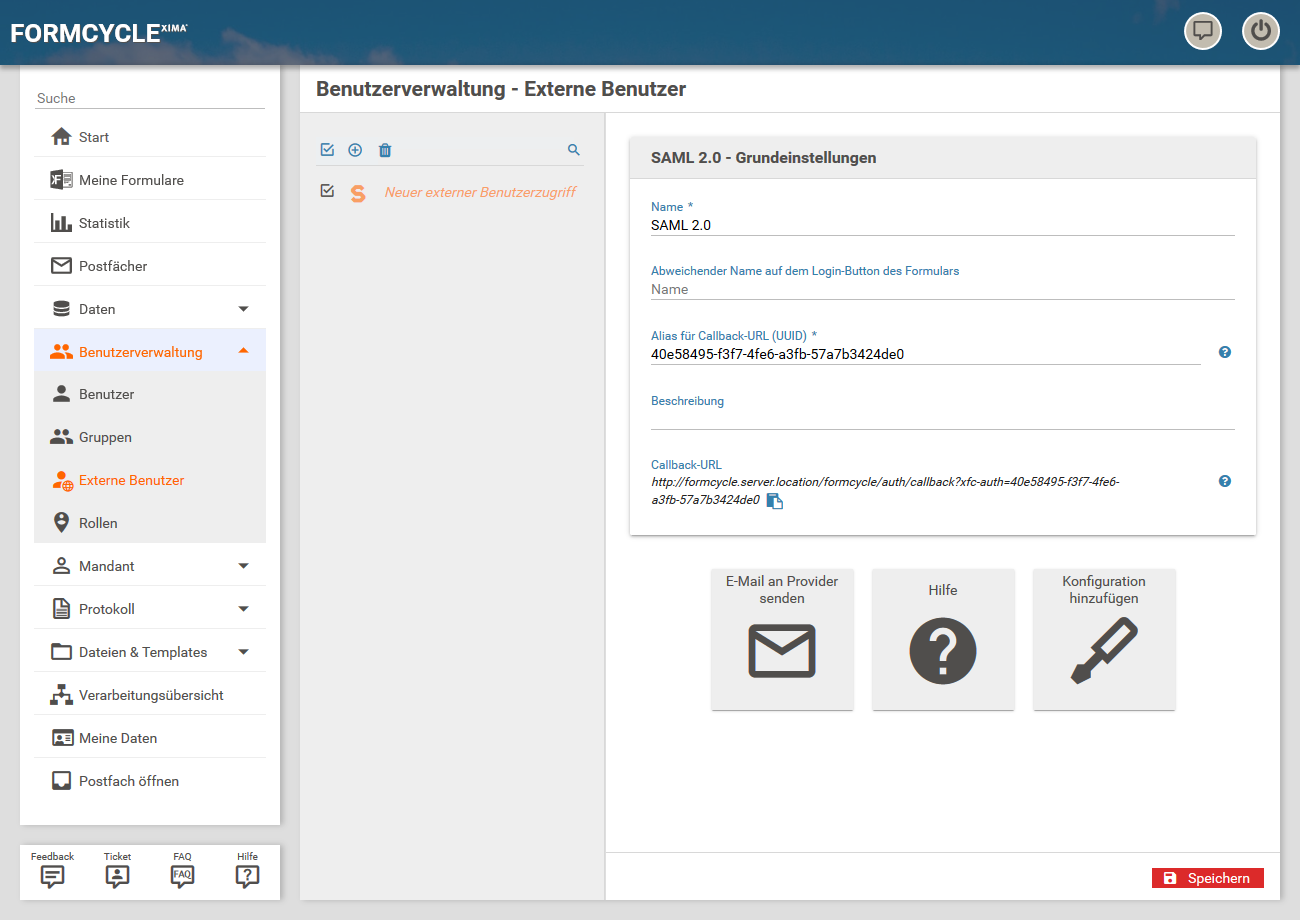Click the trash delete icon in list toolbar
The image size is (1300, 920).
coord(385,150)
